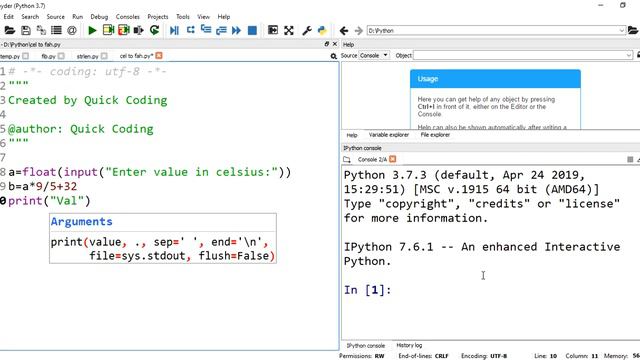The height and width of the screenshot is (360, 640).
Task: Open the Edit menu
Action: (x=8, y=17)
